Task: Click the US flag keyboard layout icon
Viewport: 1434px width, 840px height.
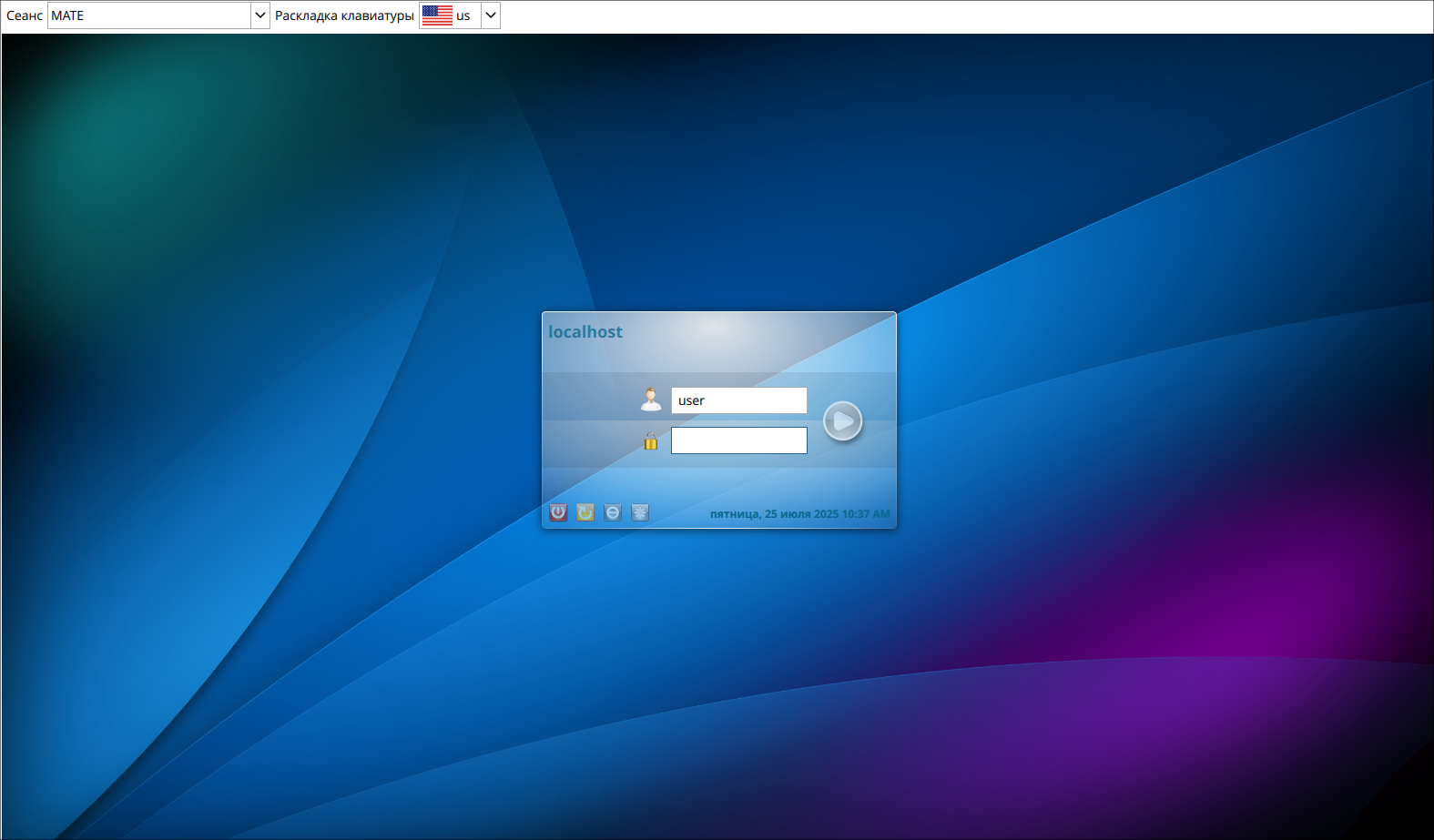Action: [437, 15]
